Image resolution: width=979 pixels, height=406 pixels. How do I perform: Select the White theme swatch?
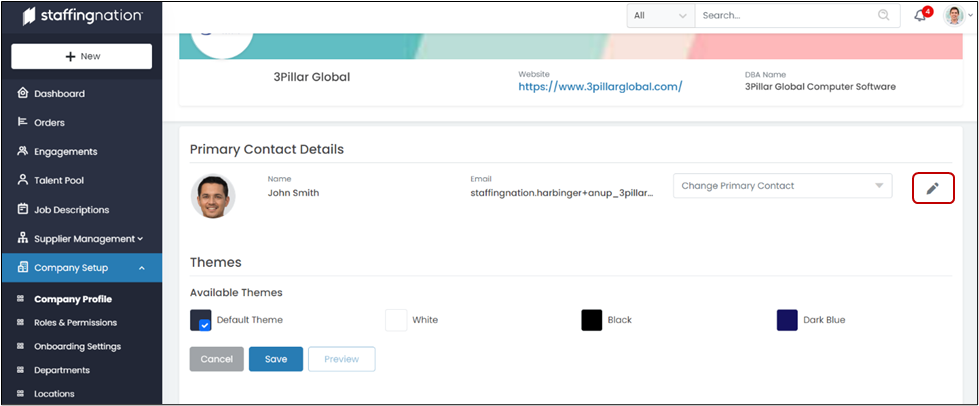(396, 320)
